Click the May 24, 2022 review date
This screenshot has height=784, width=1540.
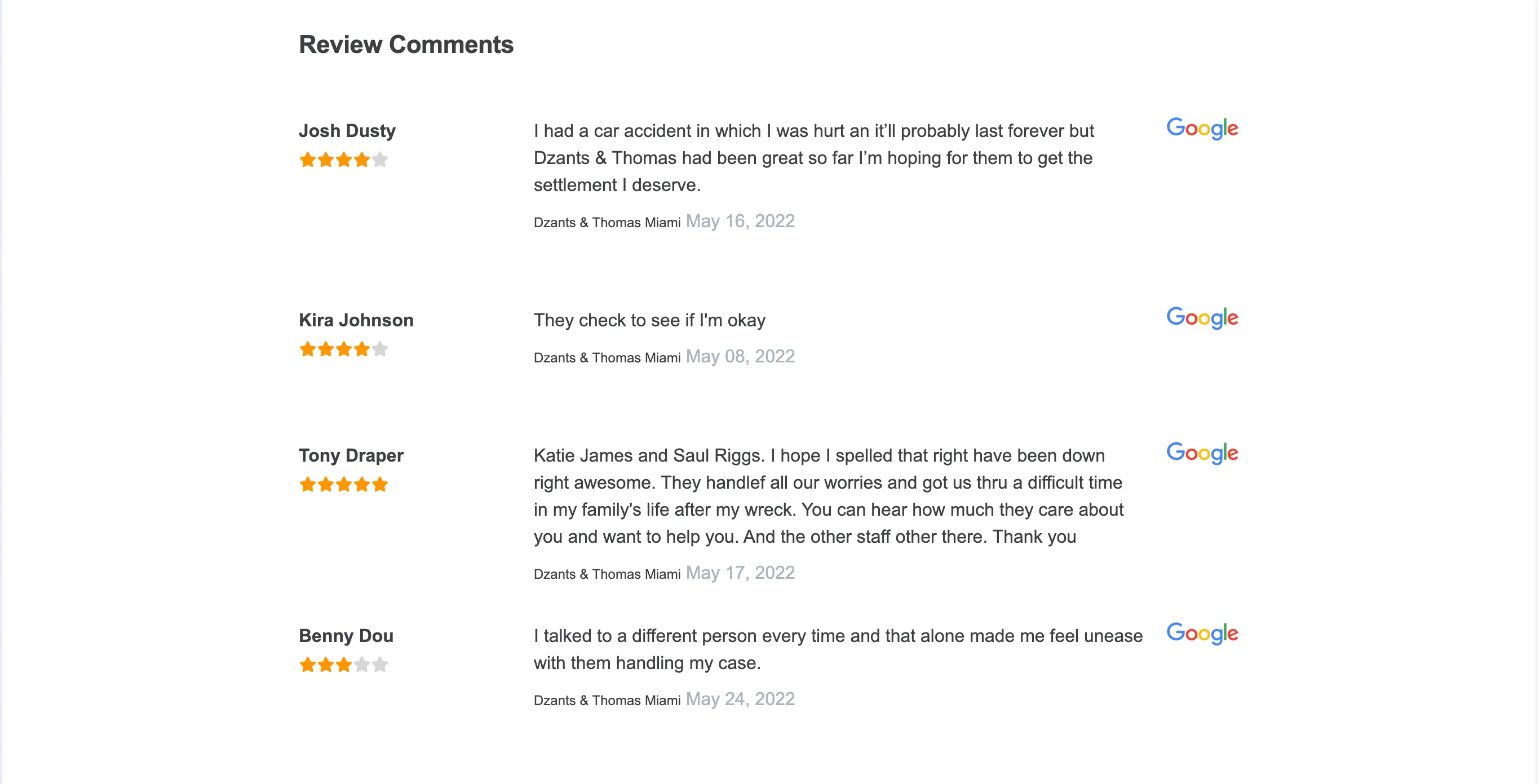[x=740, y=698]
